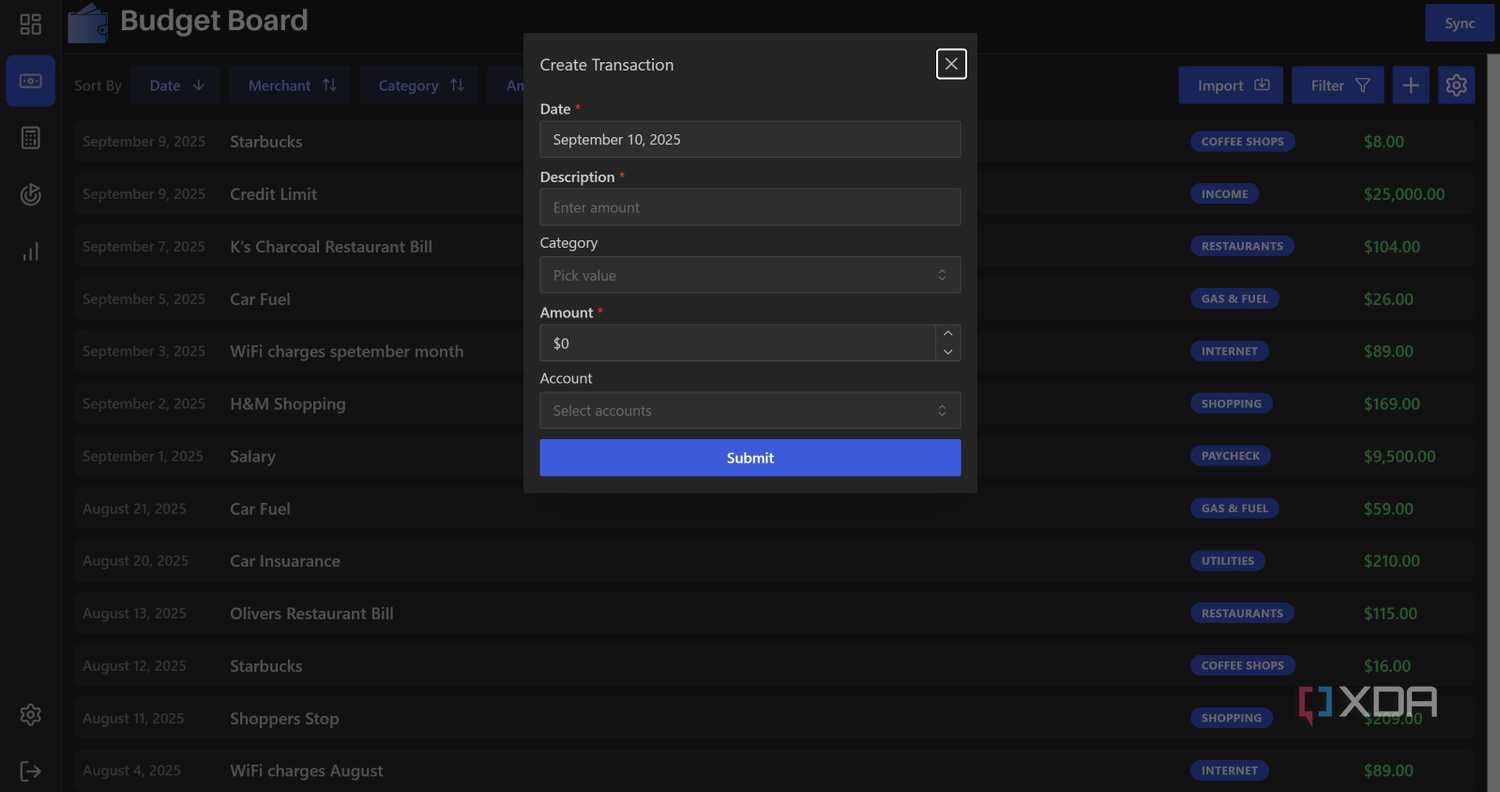Open sidebar settings gear icon
The height and width of the screenshot is (792, 1500).
[x=31, y=715]
